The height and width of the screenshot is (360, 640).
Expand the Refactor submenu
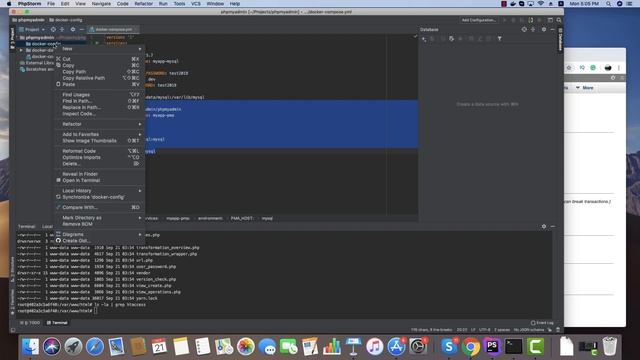coord(99,124)
